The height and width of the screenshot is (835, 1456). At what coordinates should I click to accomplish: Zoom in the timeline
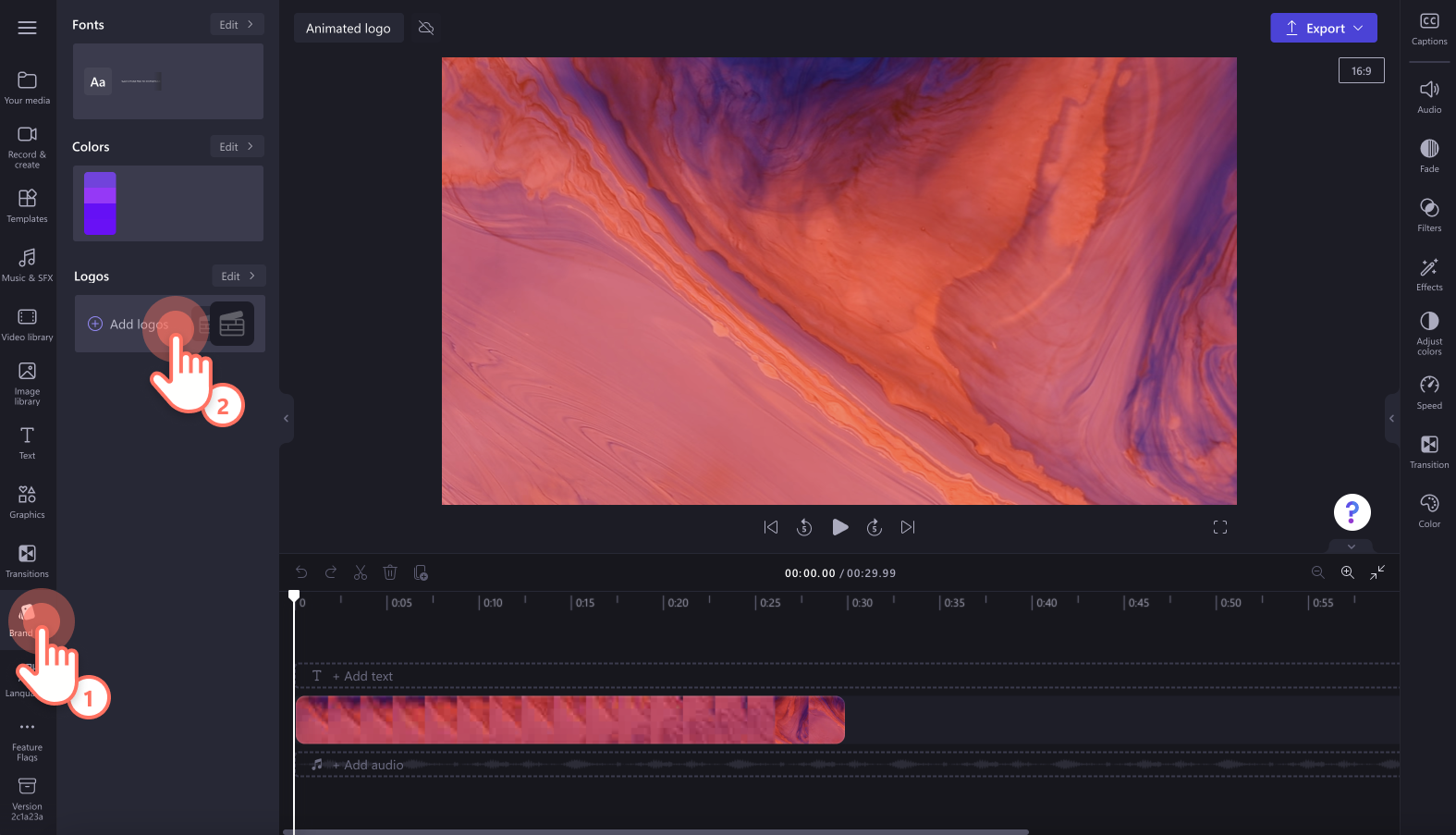click(x=1348, y=572)
